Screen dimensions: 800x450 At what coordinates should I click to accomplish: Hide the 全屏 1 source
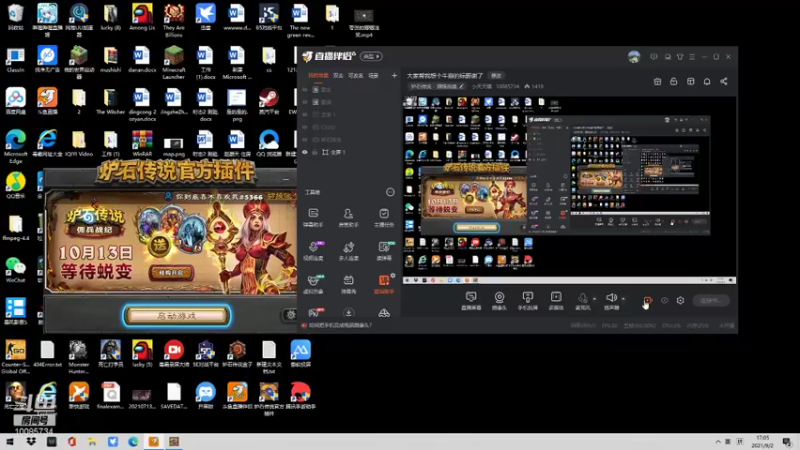305,152
